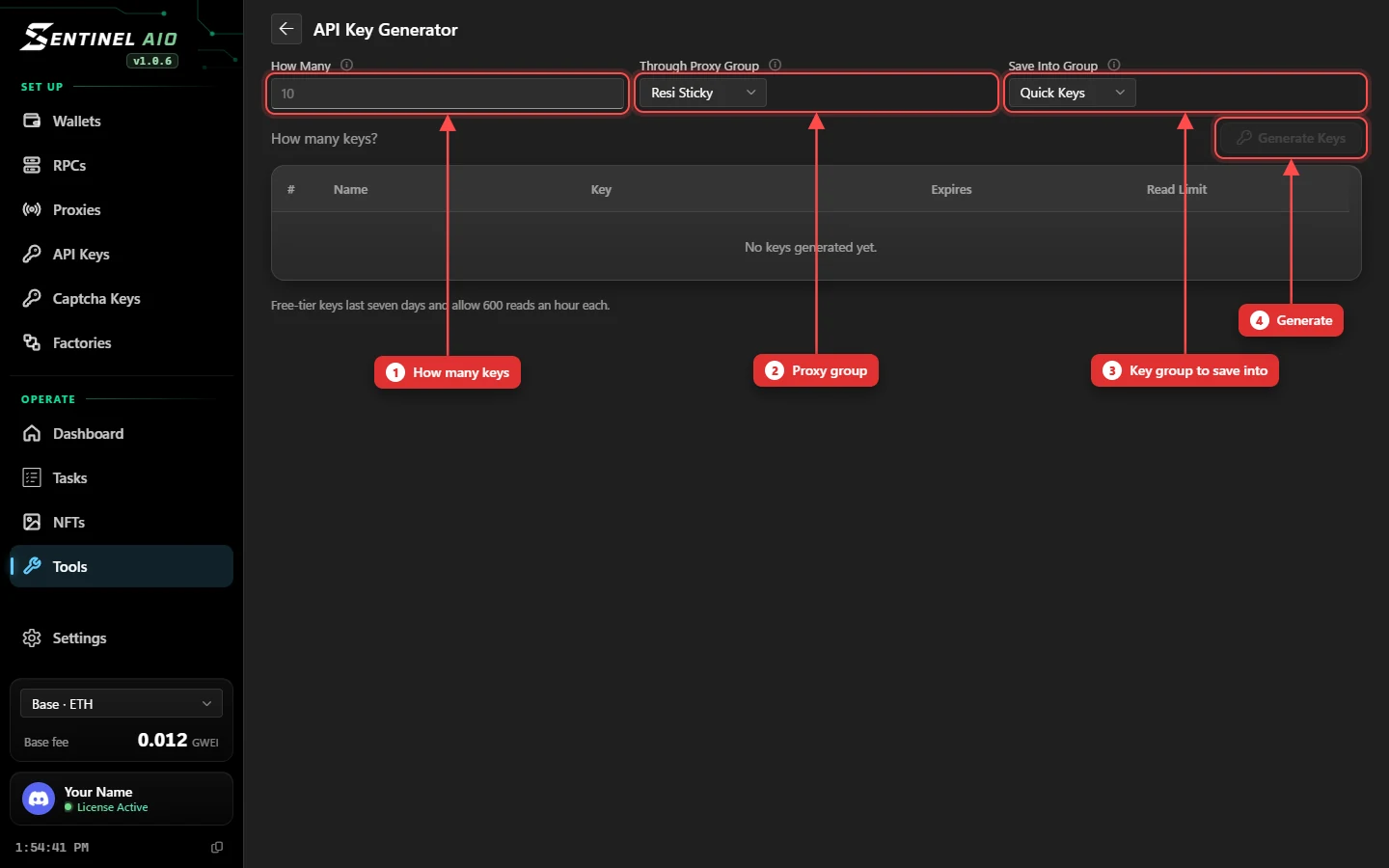This screenshot has width=1389, height=868.
Task: Open the Resi Sticky proxy group dropdown
Action: (x=703, y=93)
